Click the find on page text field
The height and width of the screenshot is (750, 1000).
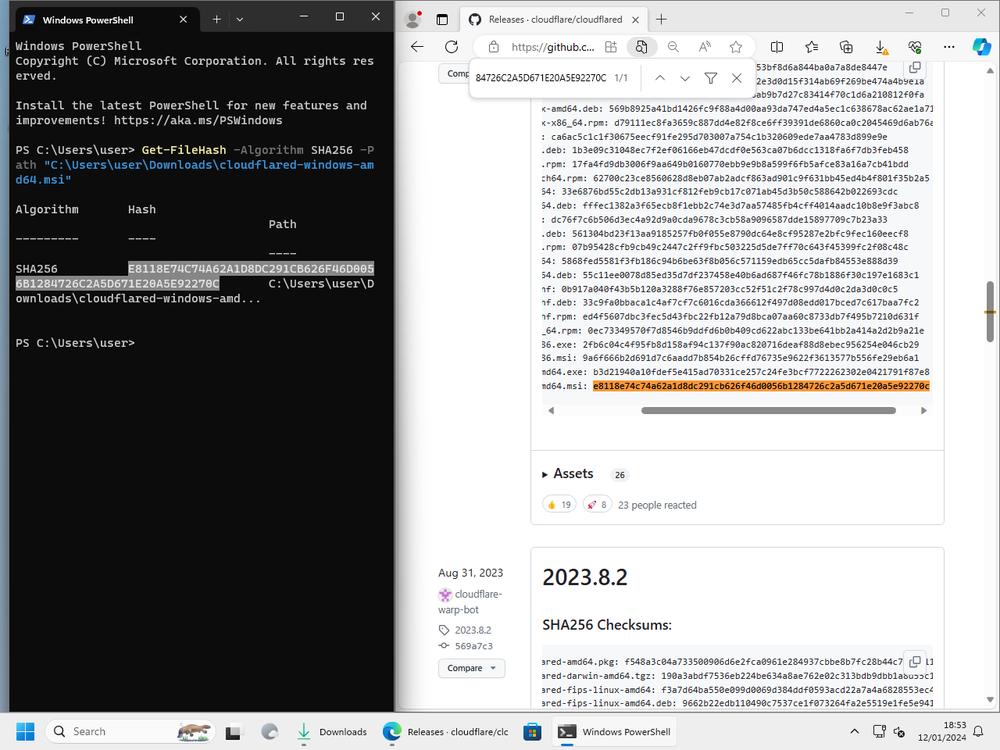[x=541, y=78]
